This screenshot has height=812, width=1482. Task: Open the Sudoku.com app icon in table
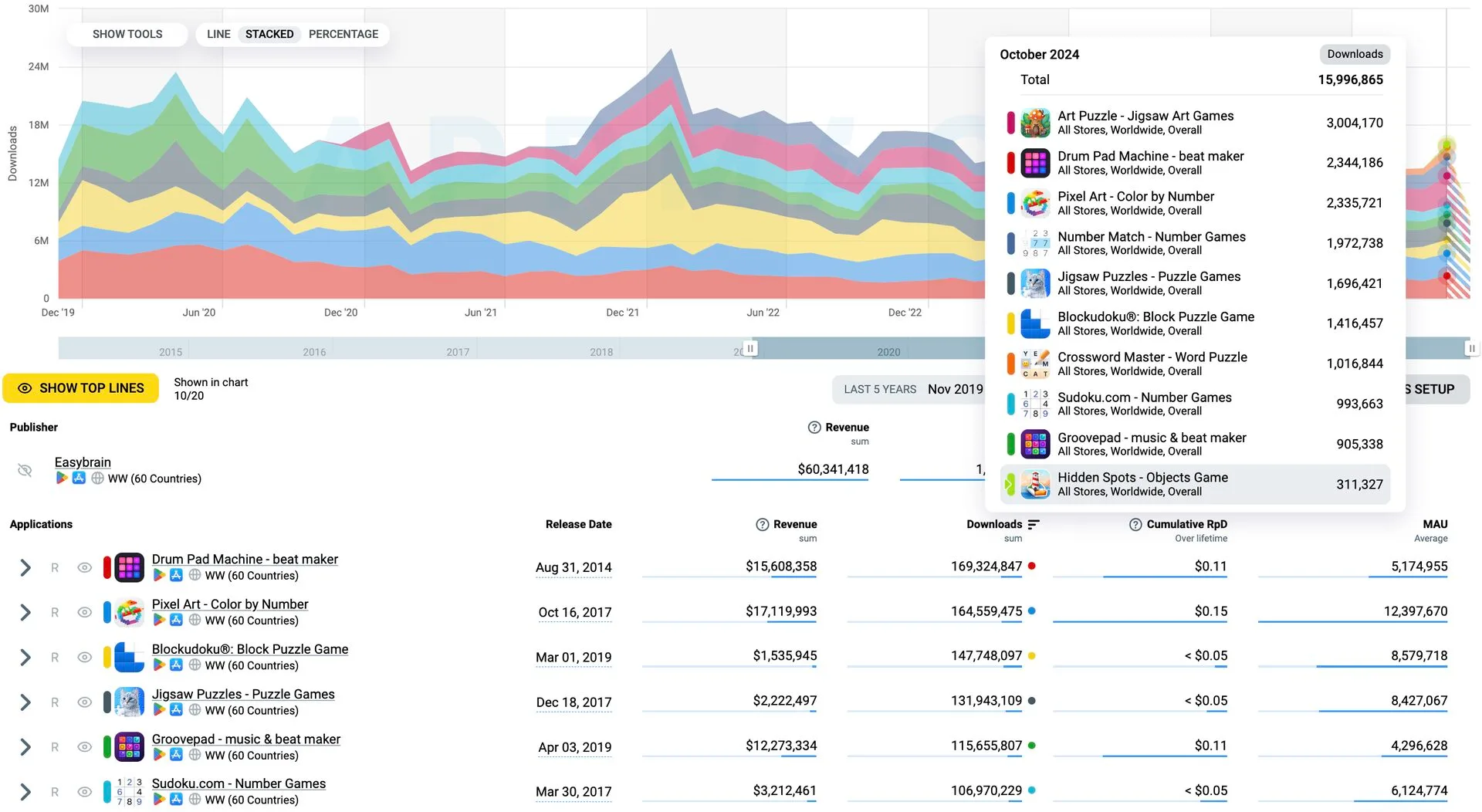pos(129,791)
